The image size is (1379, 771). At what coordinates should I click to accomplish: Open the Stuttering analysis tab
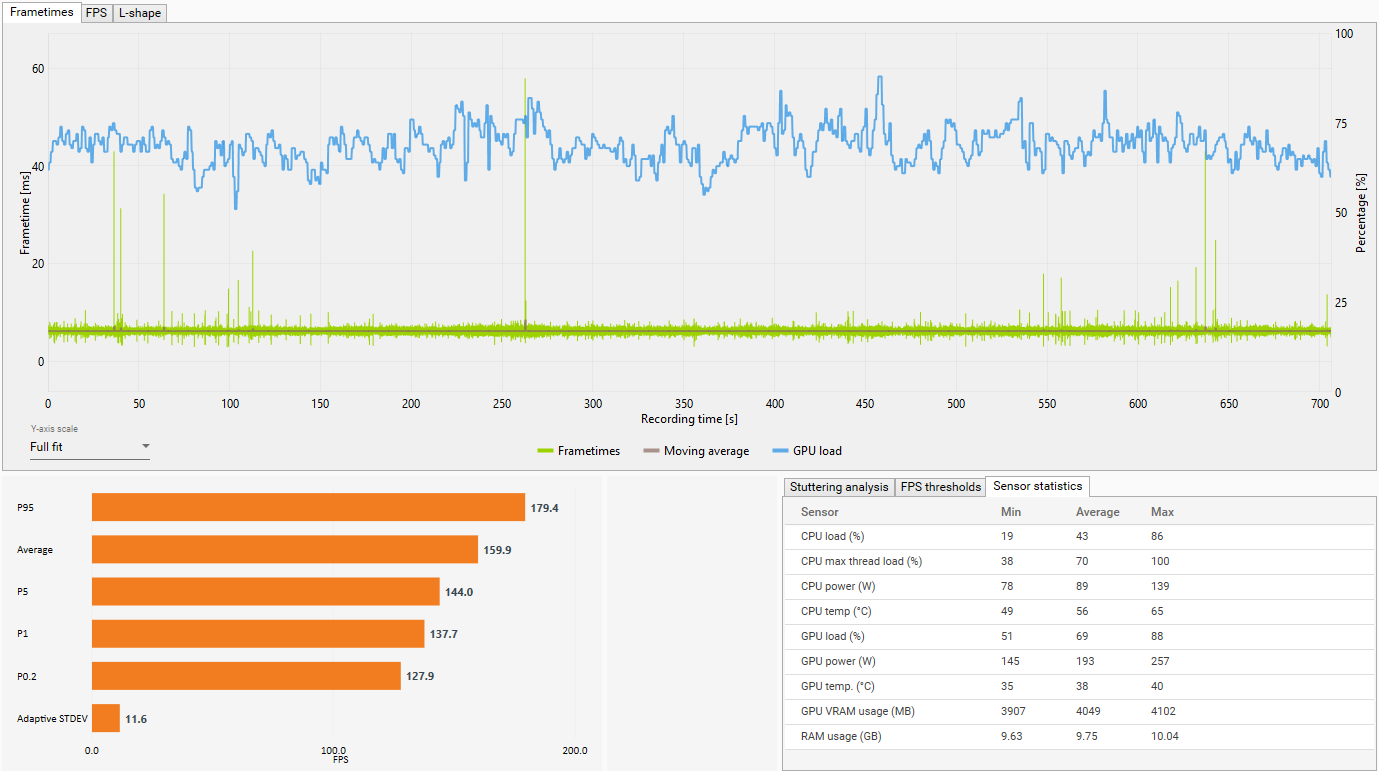pos(839,487)
